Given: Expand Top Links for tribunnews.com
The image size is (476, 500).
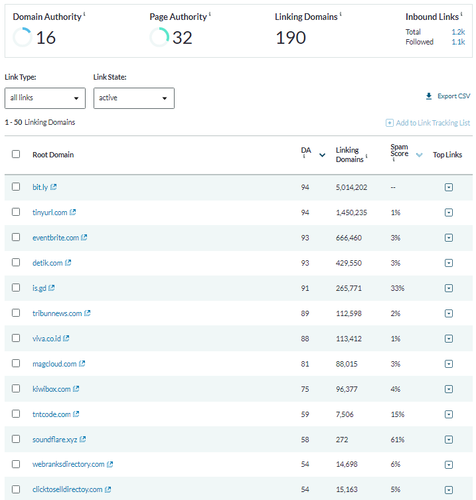Looking at the screenshot, I should pos(449,313).
